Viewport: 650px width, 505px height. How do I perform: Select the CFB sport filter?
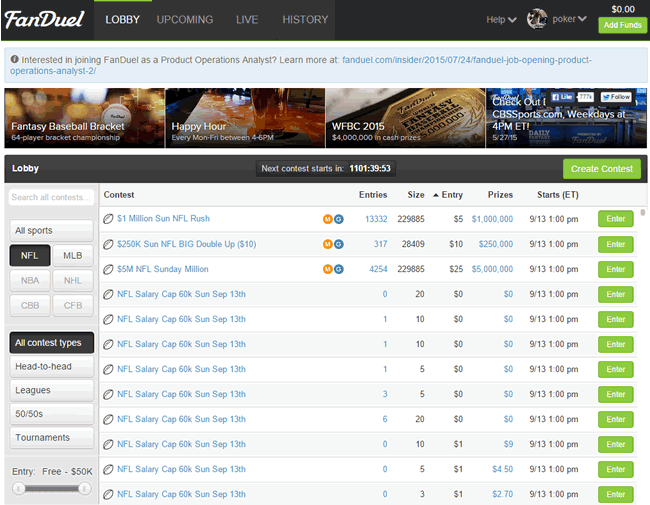click(x=73, y=305)
